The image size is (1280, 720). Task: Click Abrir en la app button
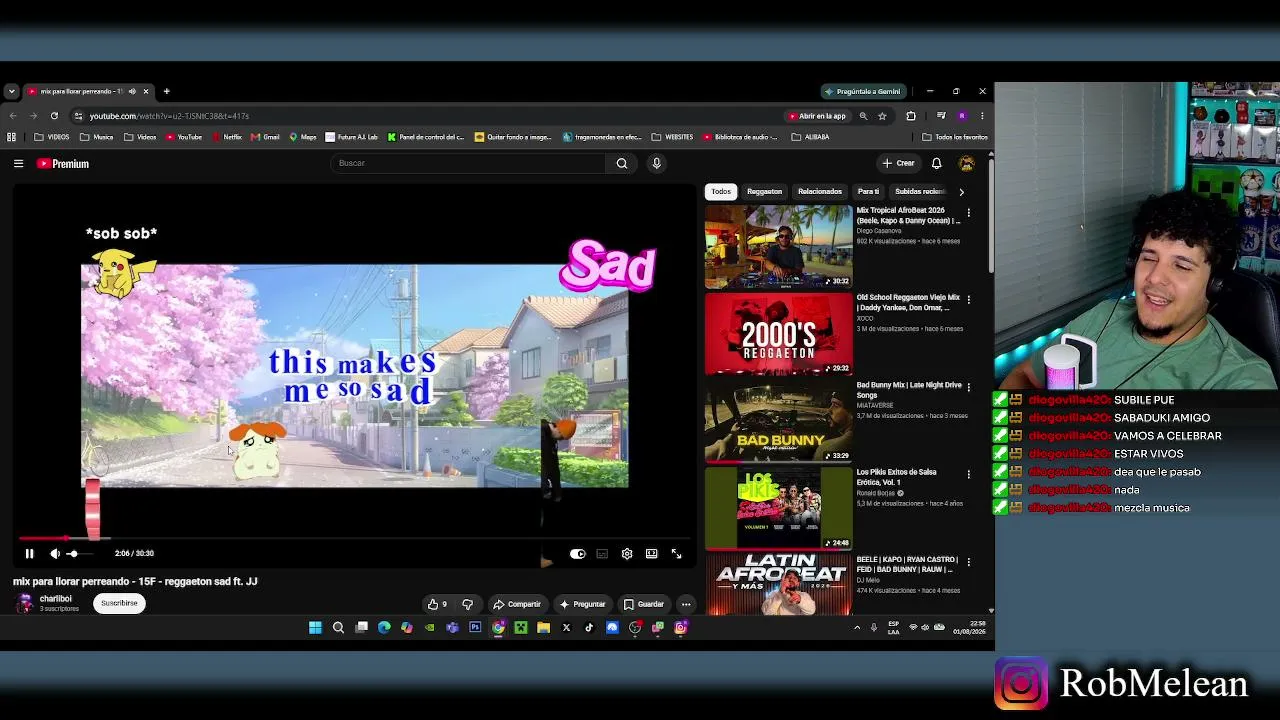[818, 116]
